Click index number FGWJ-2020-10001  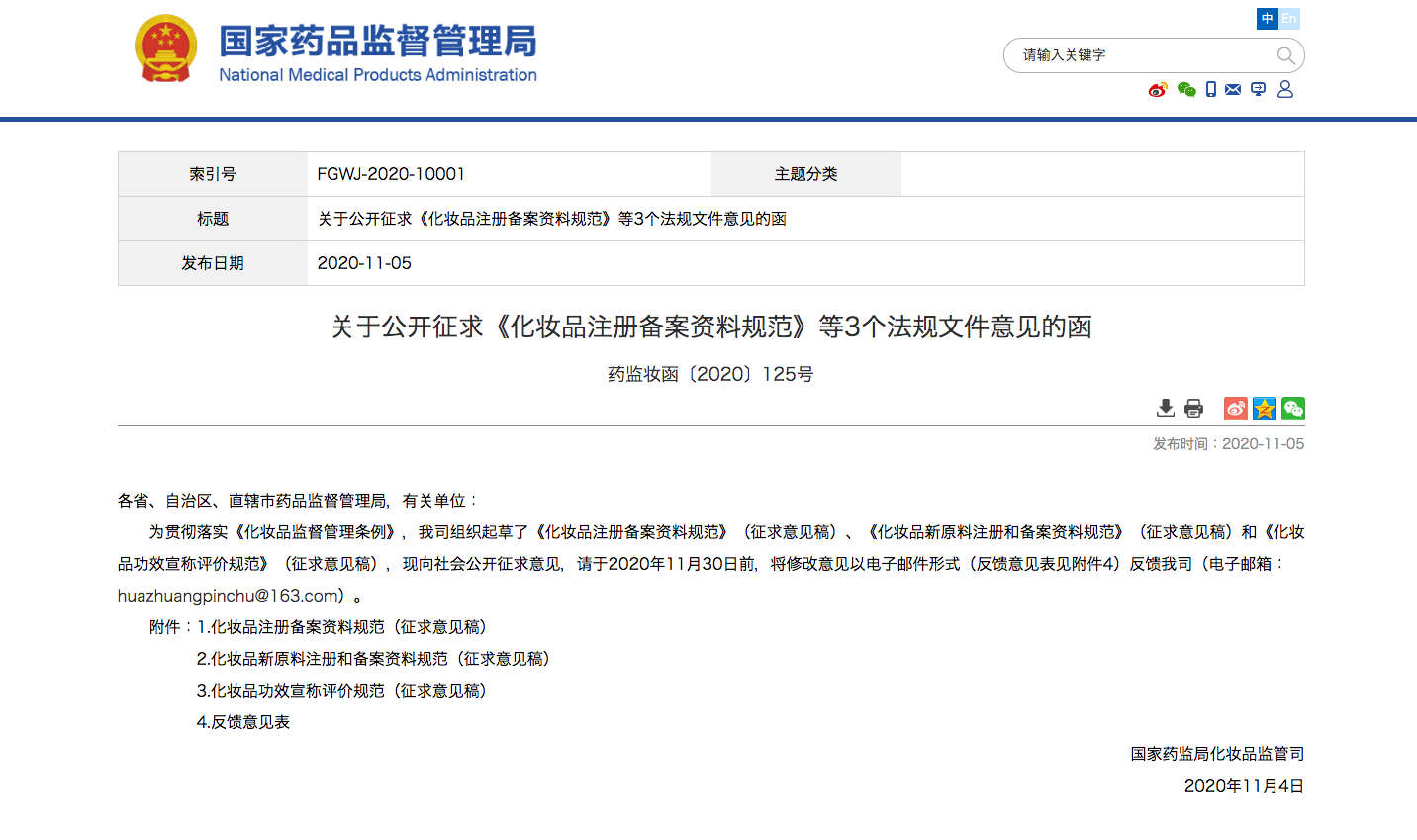tap(391, 174)
